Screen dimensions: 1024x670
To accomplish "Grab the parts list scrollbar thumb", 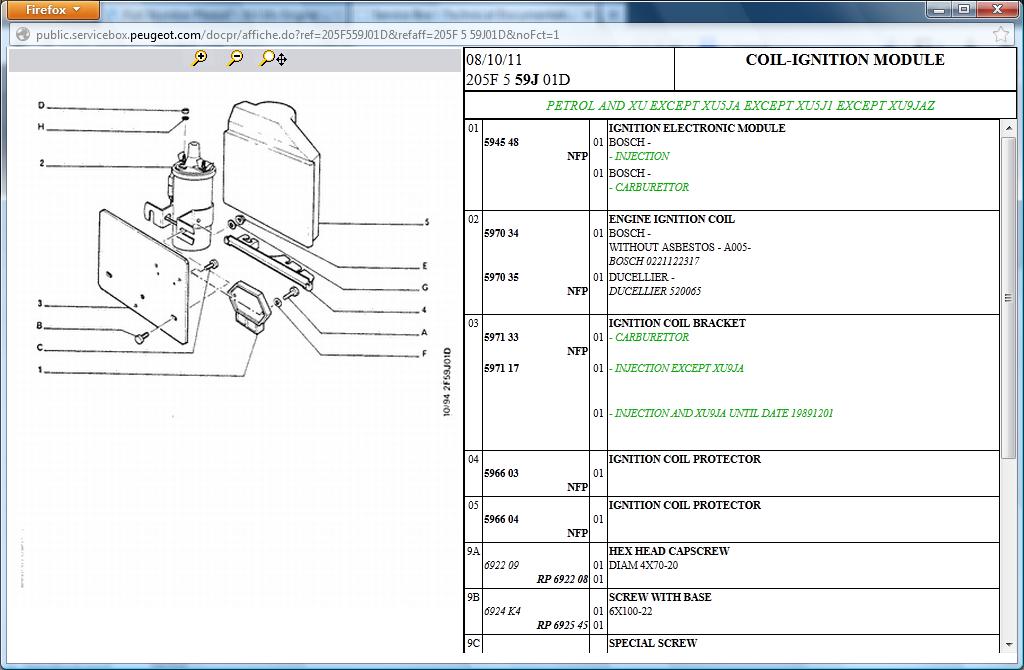I will click(x=1009, y=297).
